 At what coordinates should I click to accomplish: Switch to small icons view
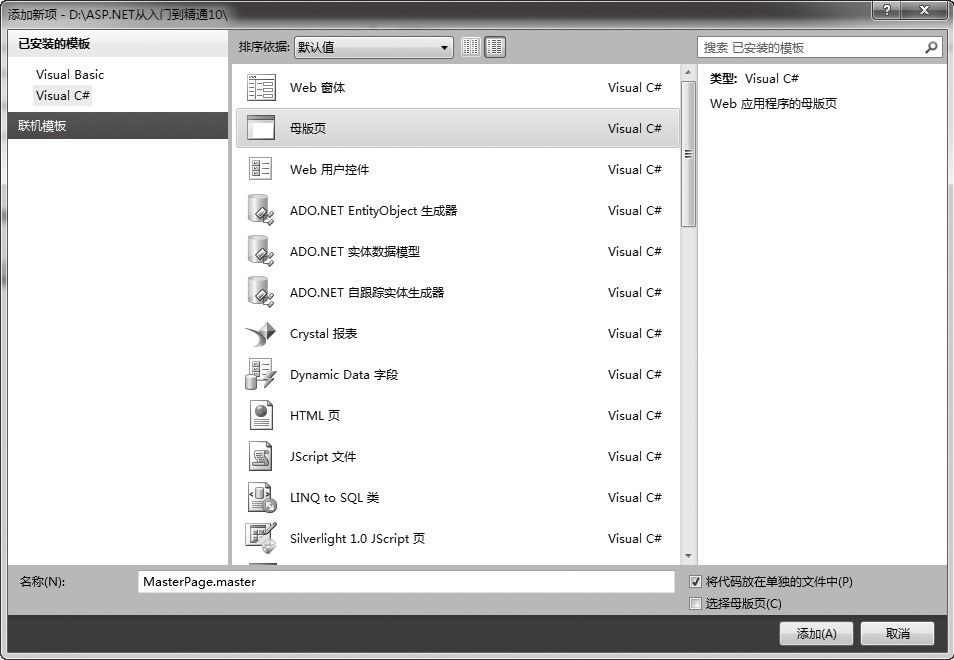470,47
